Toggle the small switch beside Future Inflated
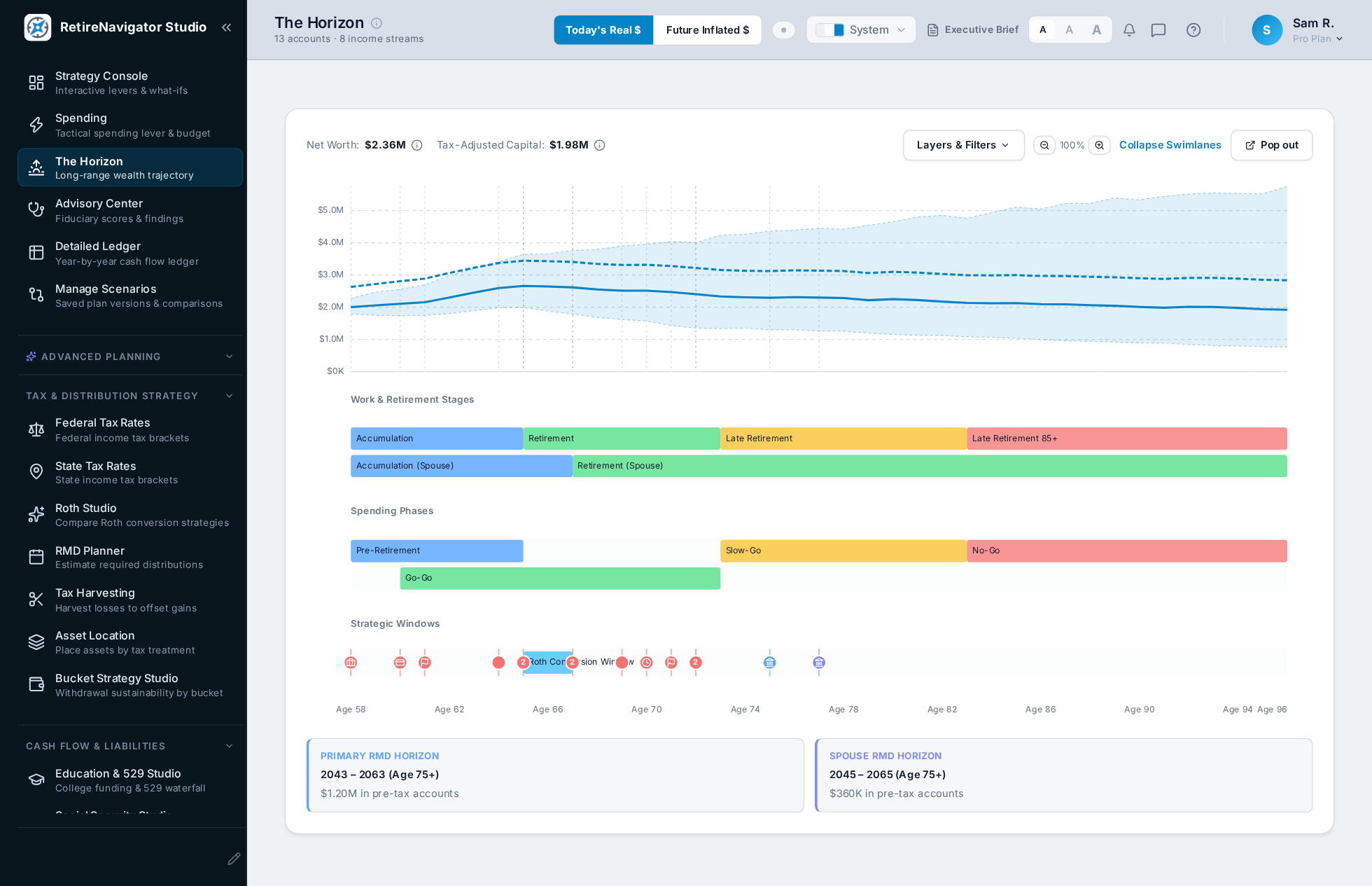Screen dimensions: 1372x886 pyautogui.click(x=783, y=30)
